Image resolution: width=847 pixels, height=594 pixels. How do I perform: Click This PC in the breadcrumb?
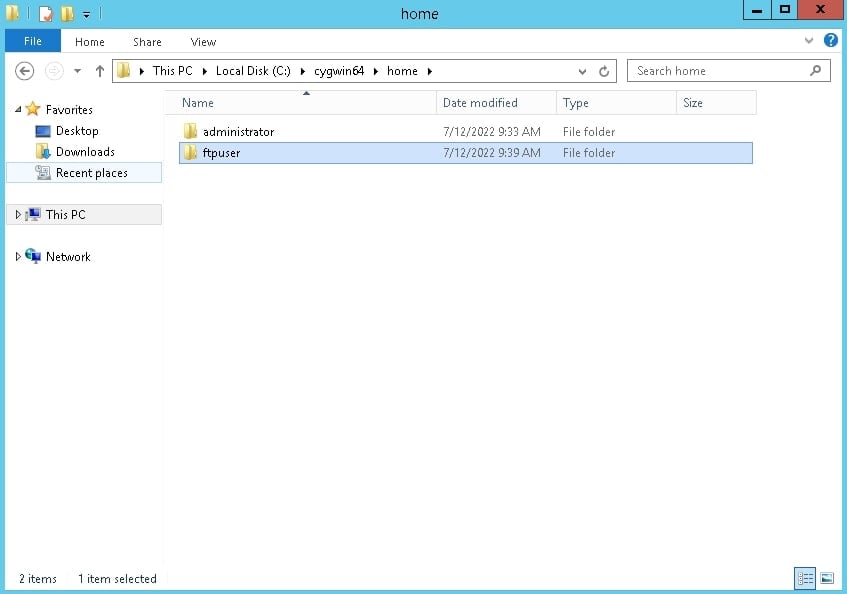pyautogui.click(x=172, y=71)
